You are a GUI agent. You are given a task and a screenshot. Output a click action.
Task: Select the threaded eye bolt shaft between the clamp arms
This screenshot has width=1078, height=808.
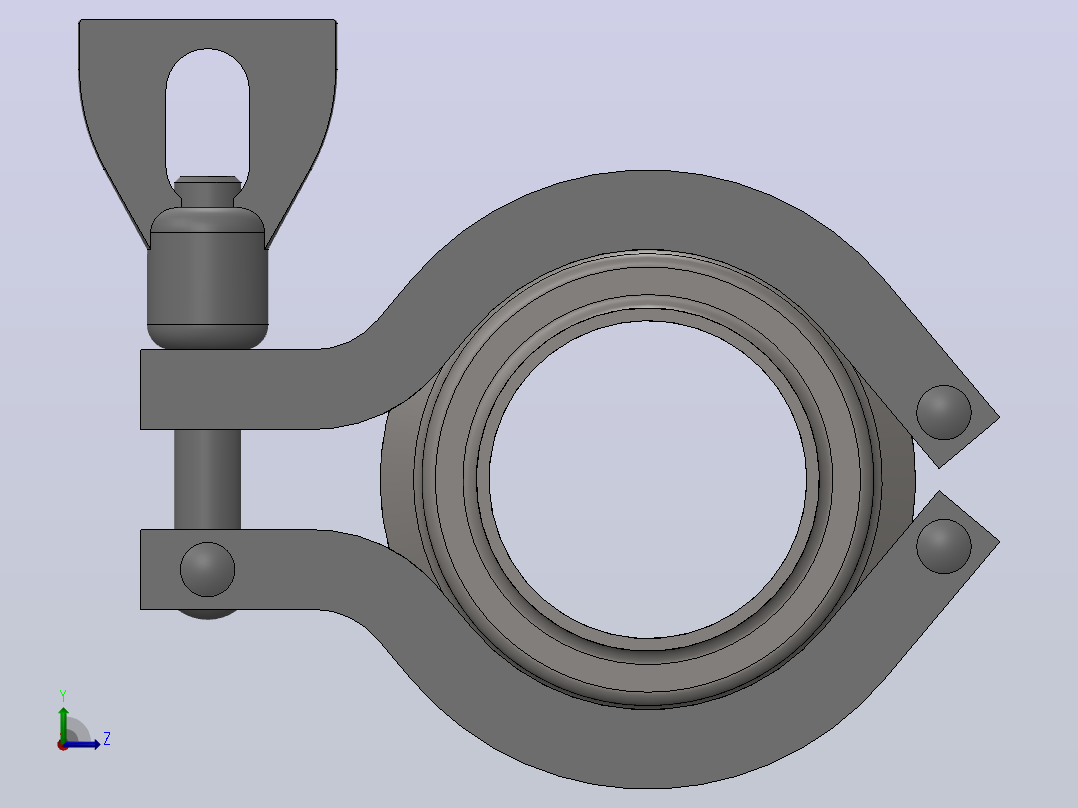[x=207, y=479]
